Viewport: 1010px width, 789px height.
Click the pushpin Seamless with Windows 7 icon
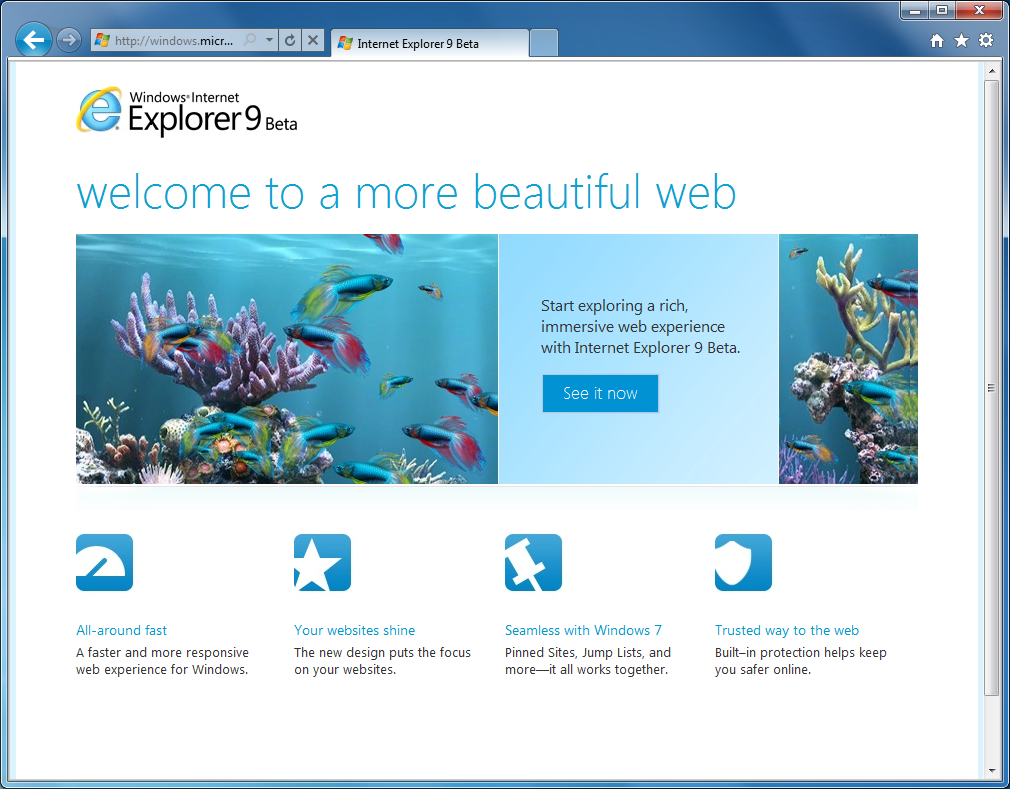point(533,562)
